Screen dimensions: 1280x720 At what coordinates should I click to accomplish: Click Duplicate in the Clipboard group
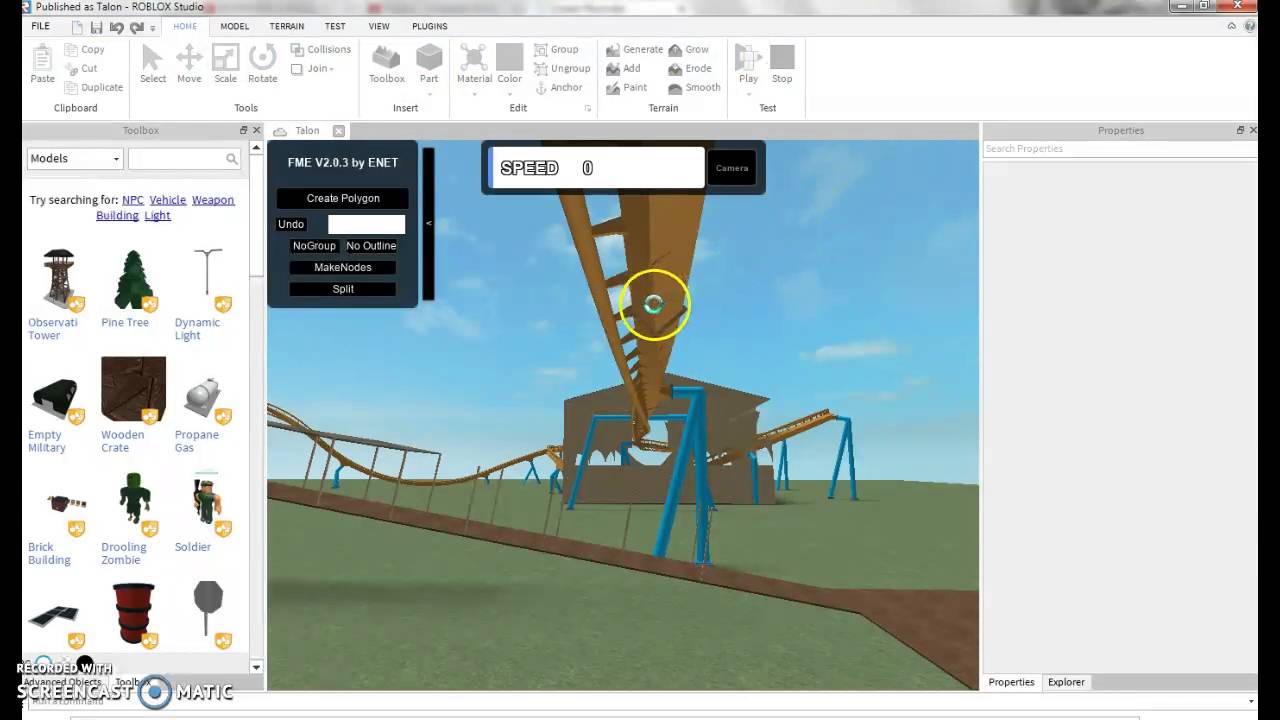[x=93, y=87]
